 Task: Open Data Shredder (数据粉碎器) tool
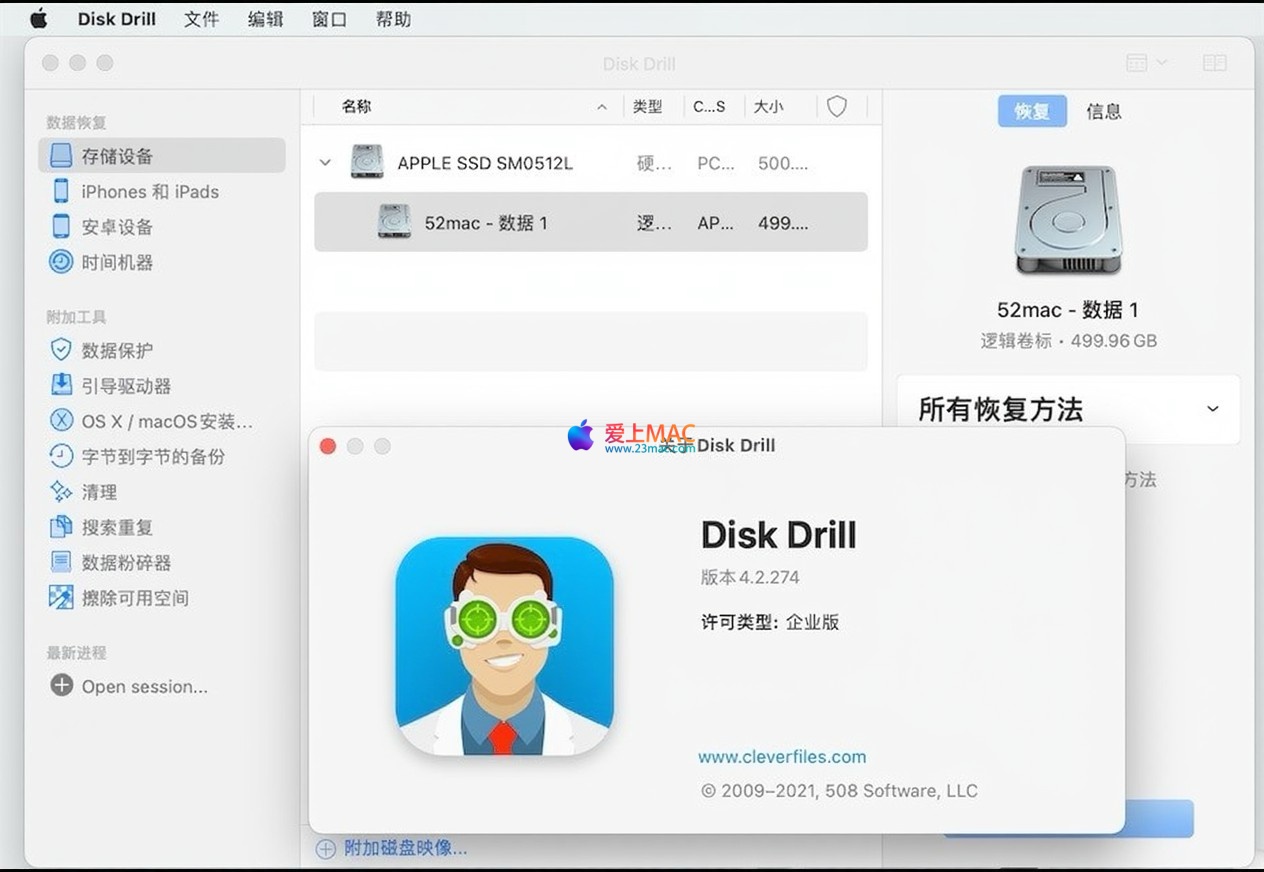click(x=126, y=563)
